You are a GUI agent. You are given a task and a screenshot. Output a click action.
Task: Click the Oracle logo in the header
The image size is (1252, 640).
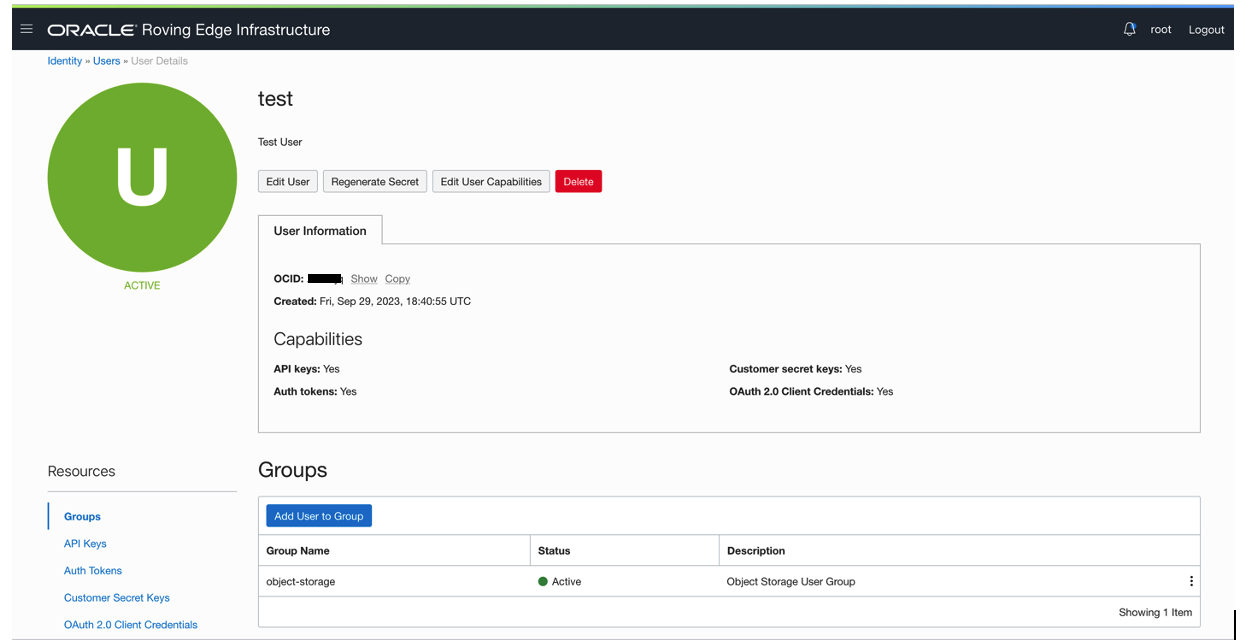(x=88, y=29)
